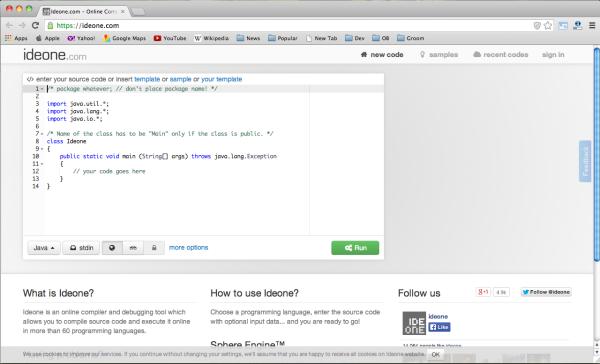The height and width of the screenshot is (364, 600).
Task: Collapse the code fold on line 1
Action: (42, 89)
